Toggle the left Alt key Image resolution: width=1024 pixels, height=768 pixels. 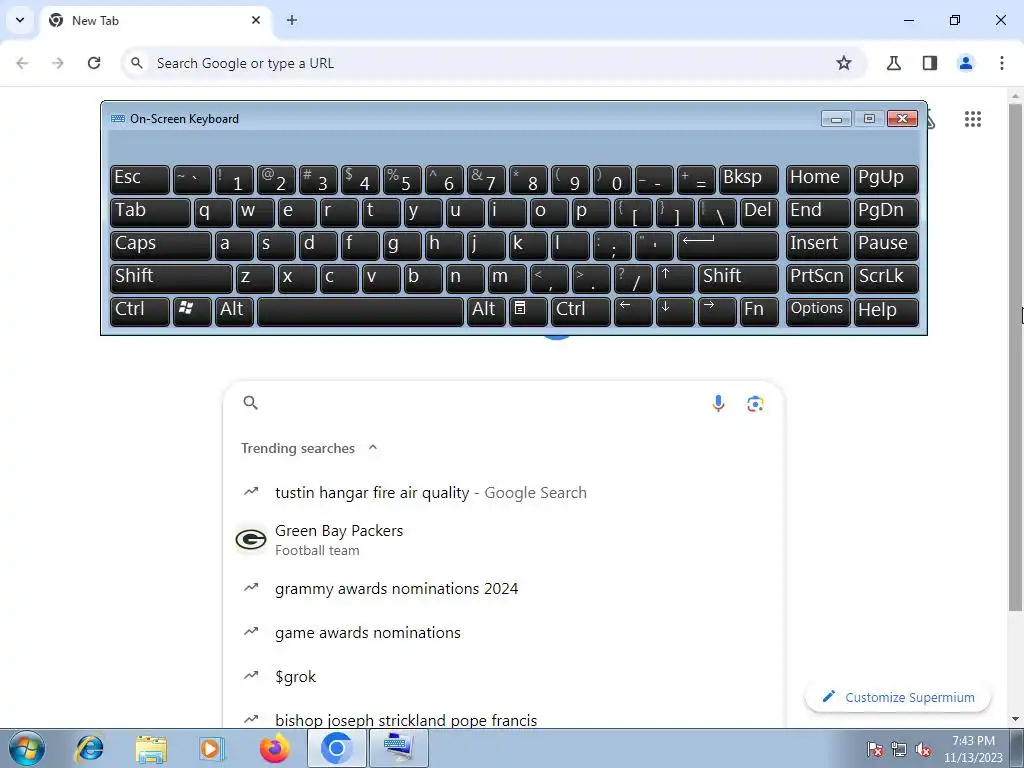234,310
